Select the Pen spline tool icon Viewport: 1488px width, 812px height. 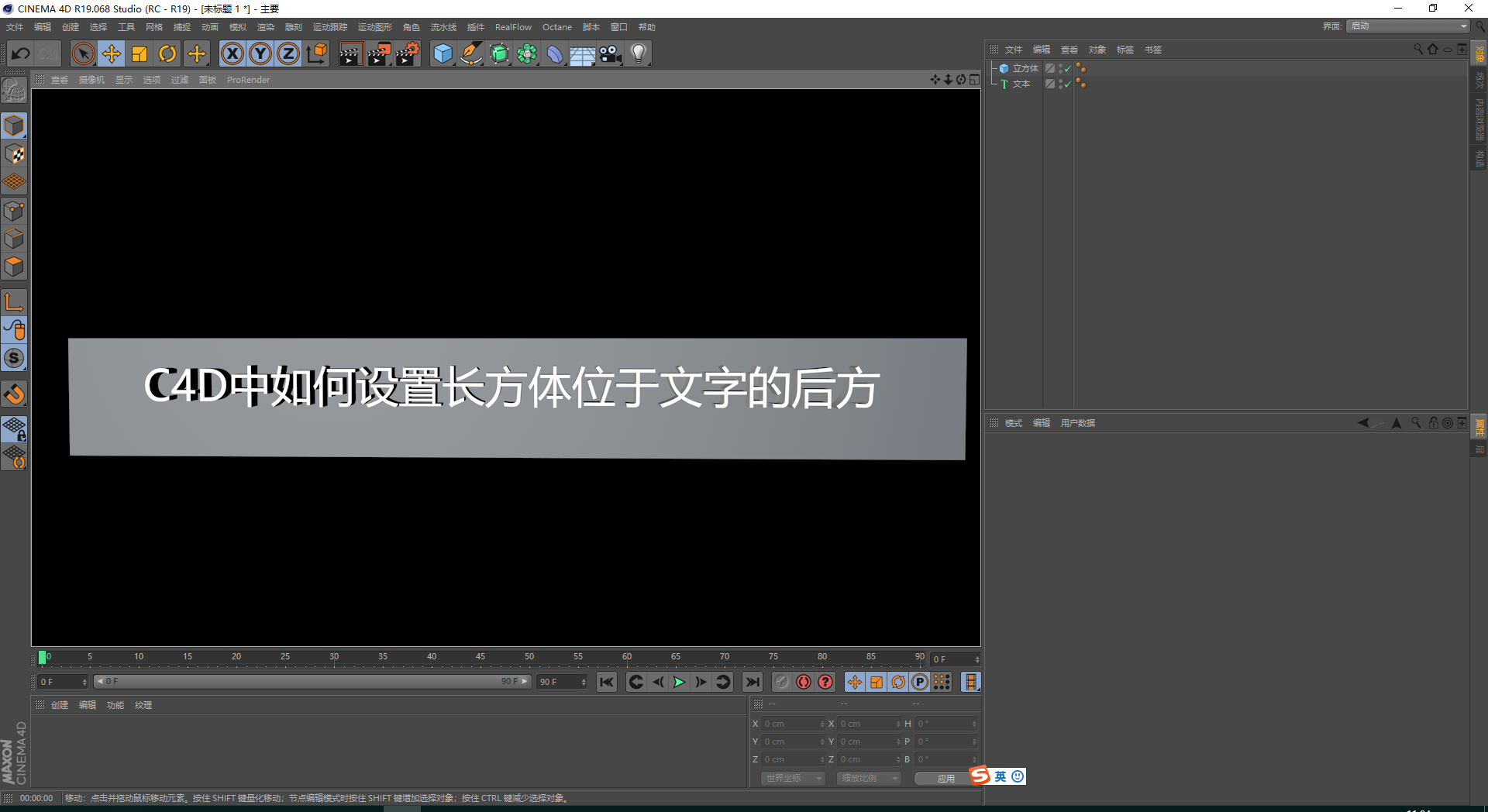pyautogui.click(x=471, y=53)
